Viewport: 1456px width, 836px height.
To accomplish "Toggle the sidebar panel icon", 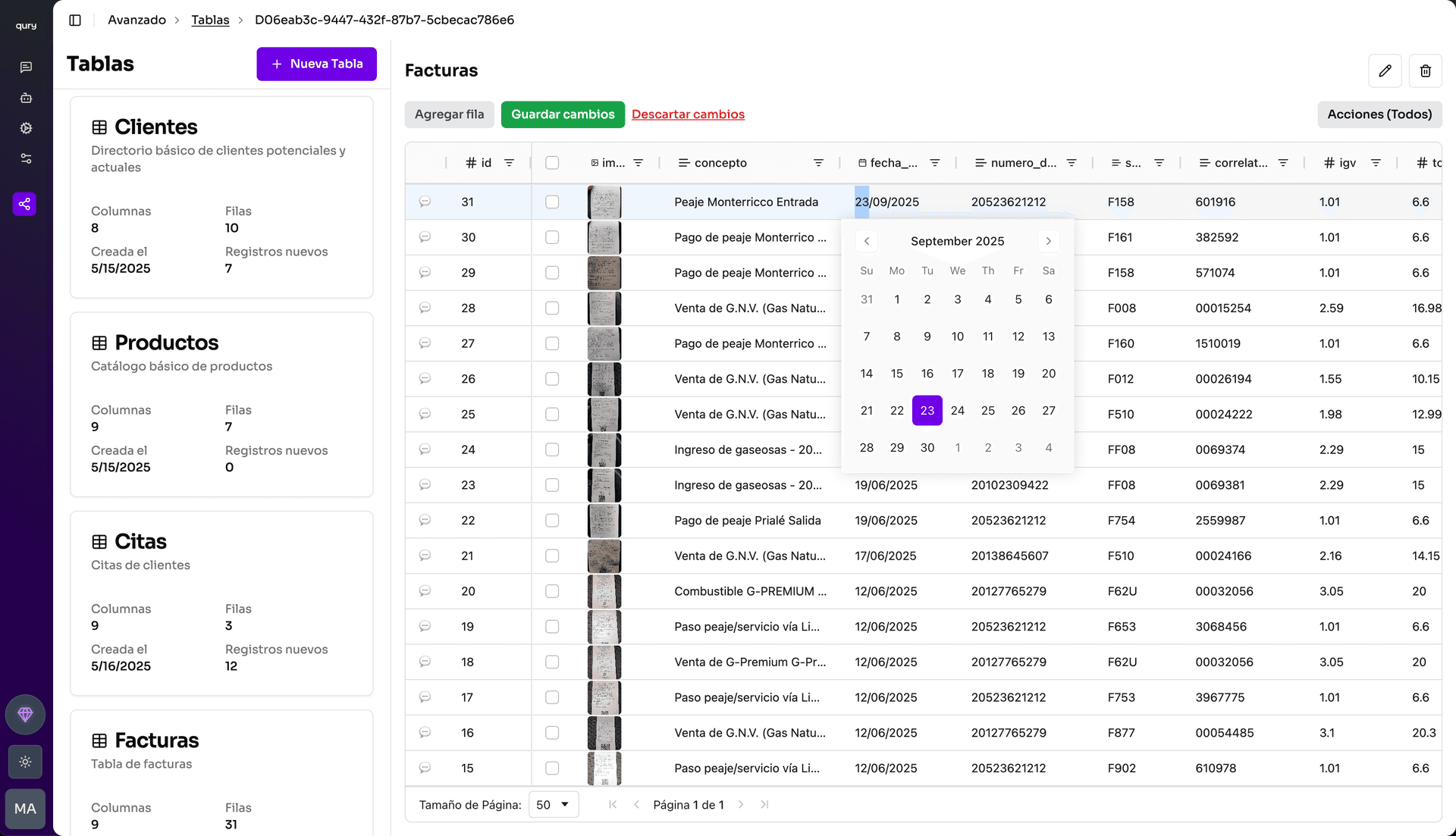I will point(75,20).
